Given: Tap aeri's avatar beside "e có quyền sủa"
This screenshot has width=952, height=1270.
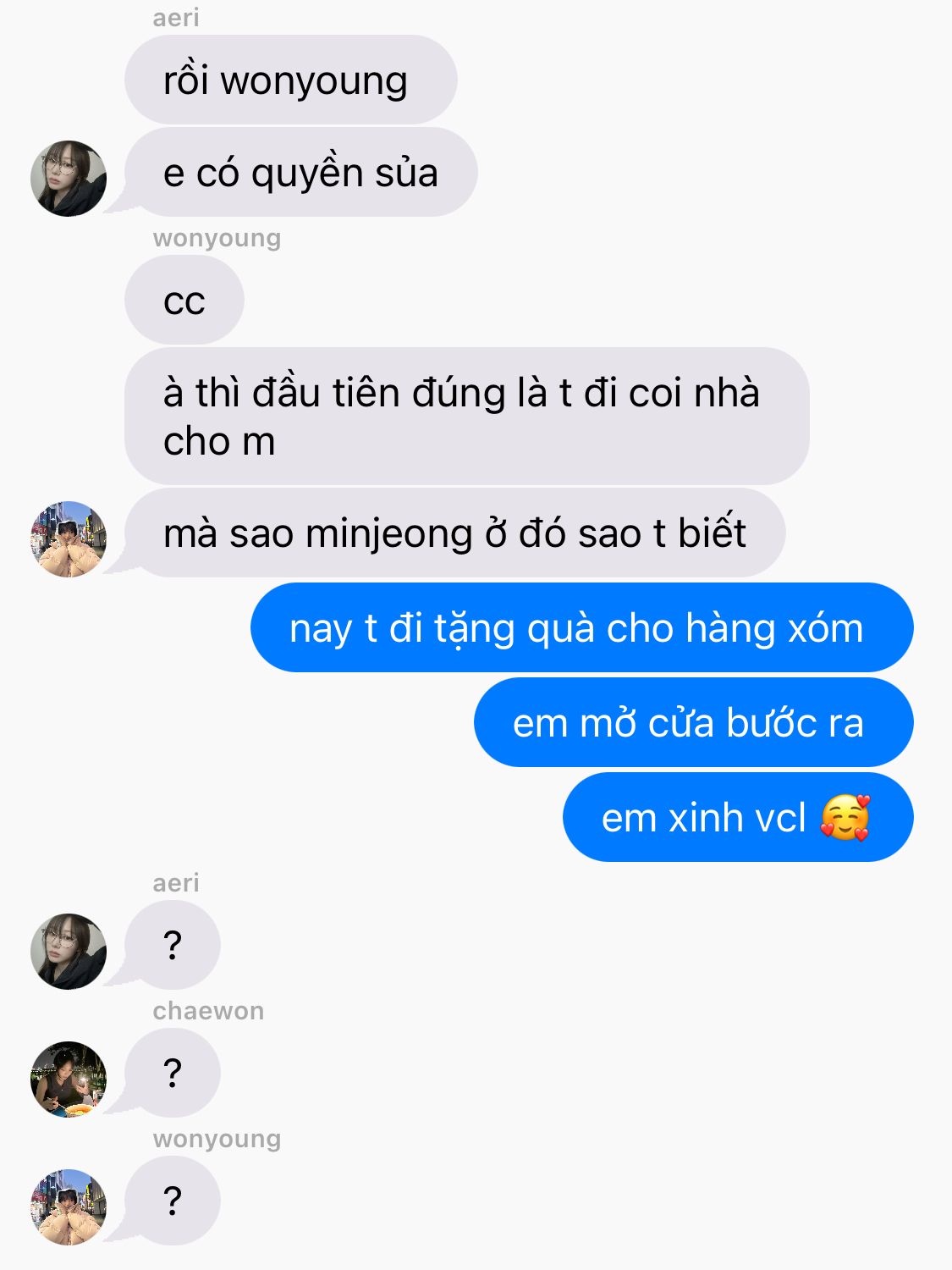Looking at the screenshot, I should tap(69, 179).
